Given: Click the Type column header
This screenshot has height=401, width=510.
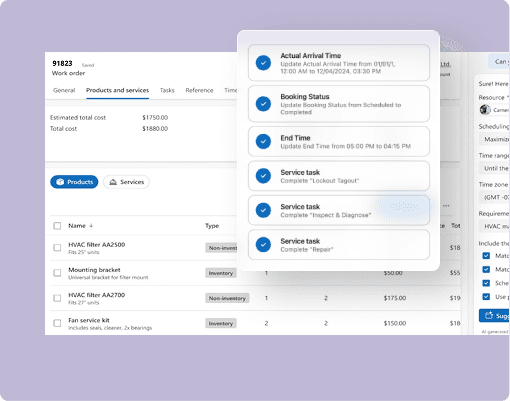Looking at the screenshot, I should [212, 226].
